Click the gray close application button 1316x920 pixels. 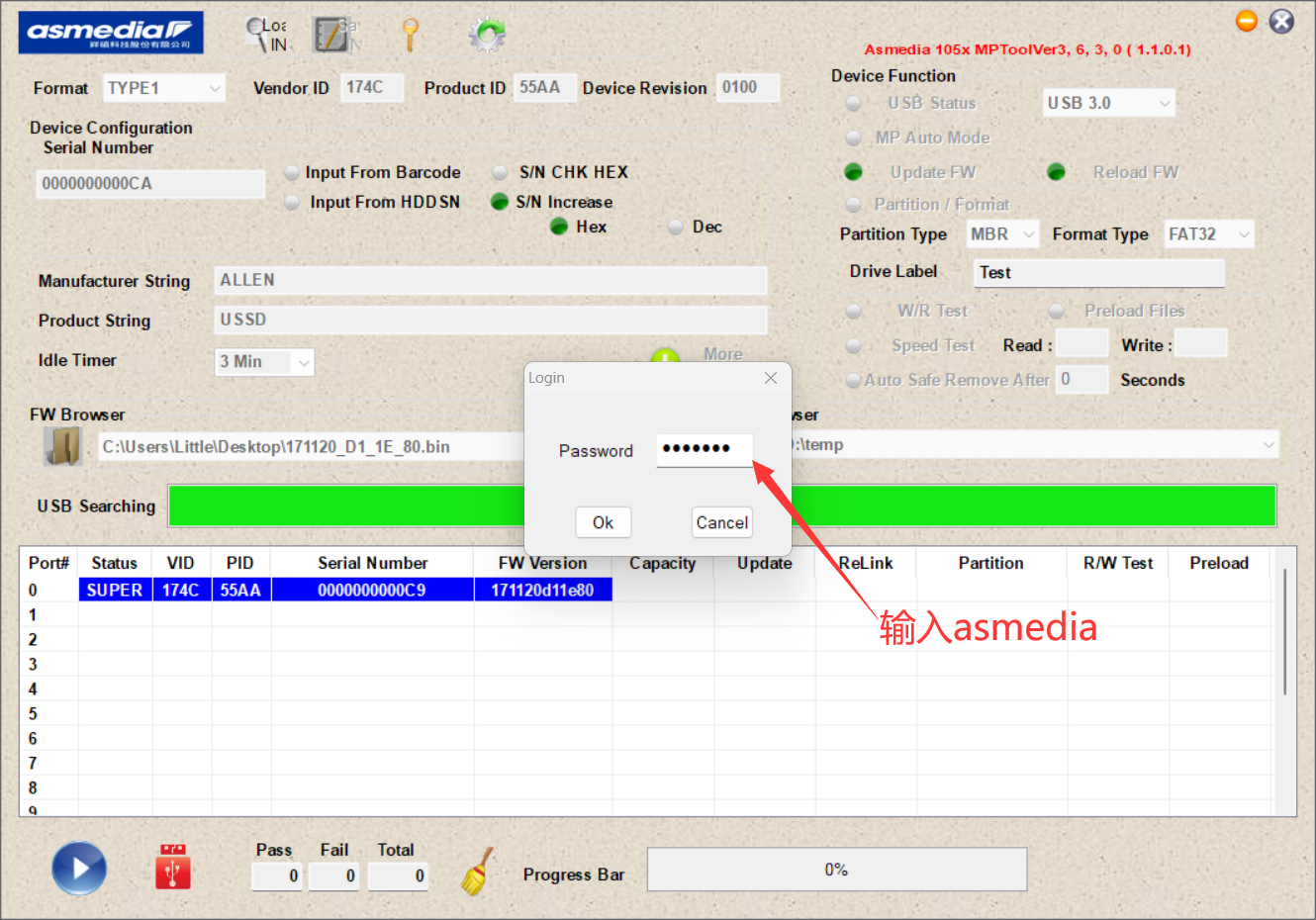pos(1281,21)
